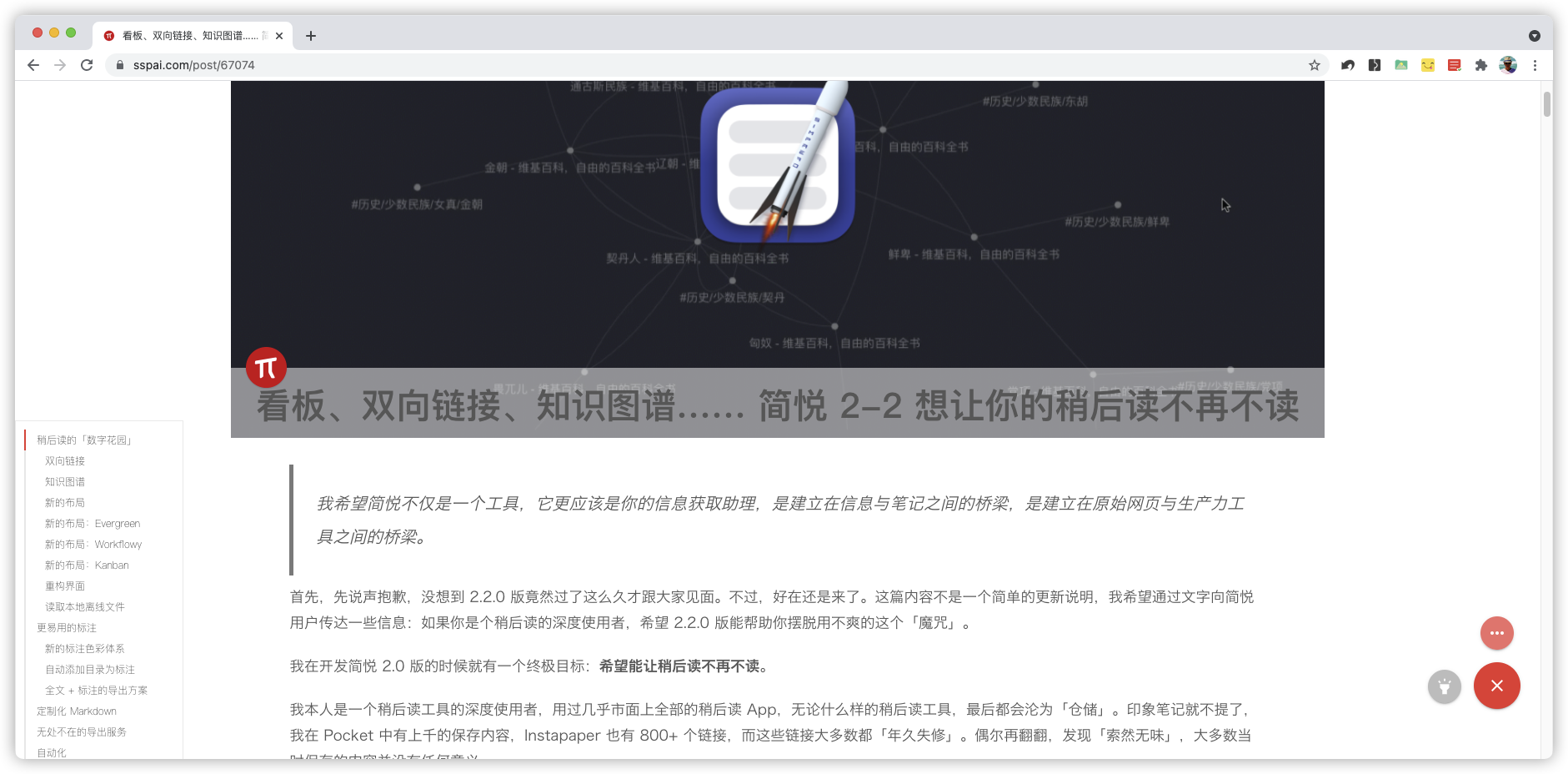Click the yellow emoji extension icon
The width and height of the screenshot is (1568, 774).
pos(1428,65)
